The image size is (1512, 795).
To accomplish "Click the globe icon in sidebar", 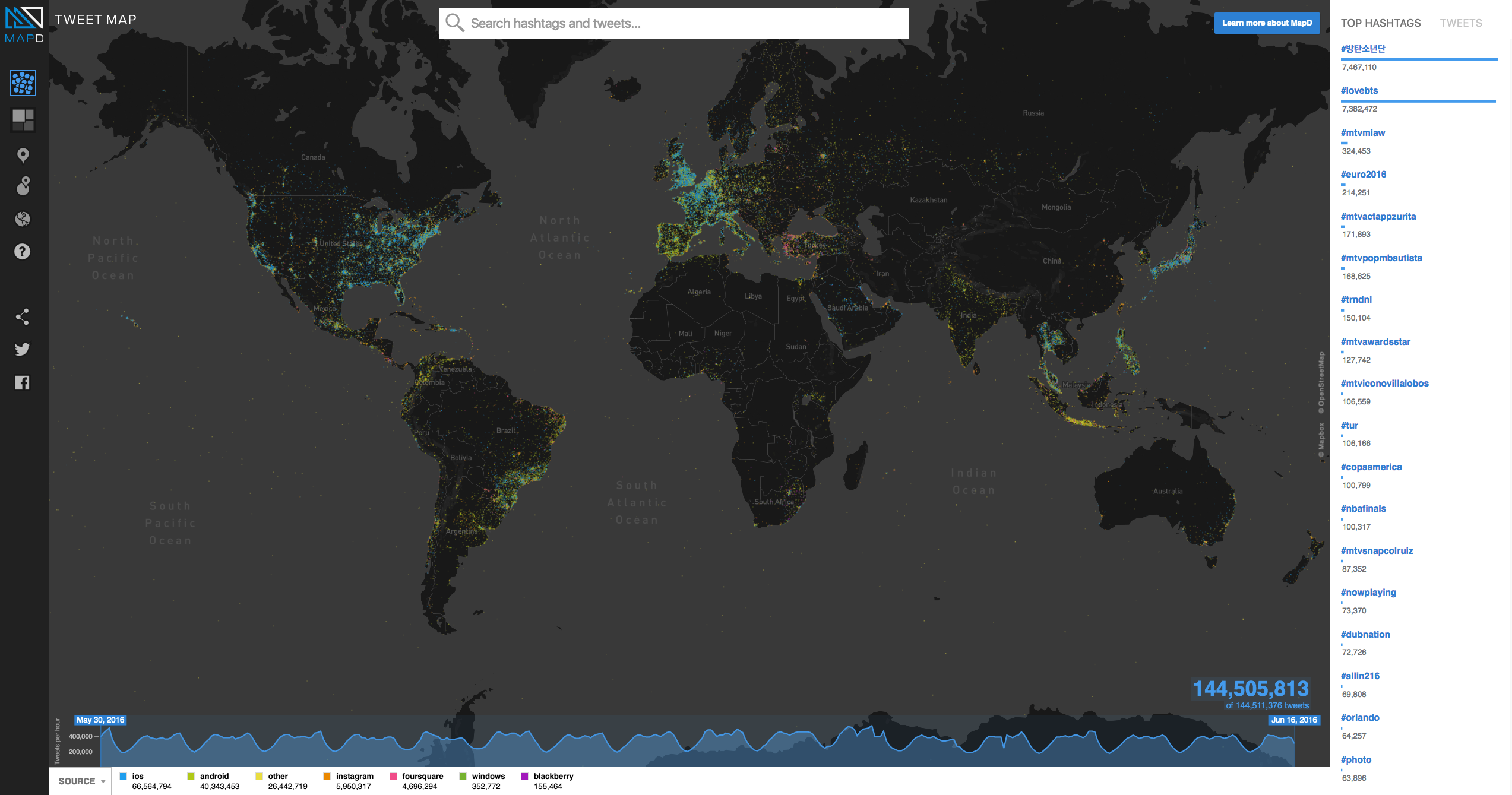I will click(23, 219).
